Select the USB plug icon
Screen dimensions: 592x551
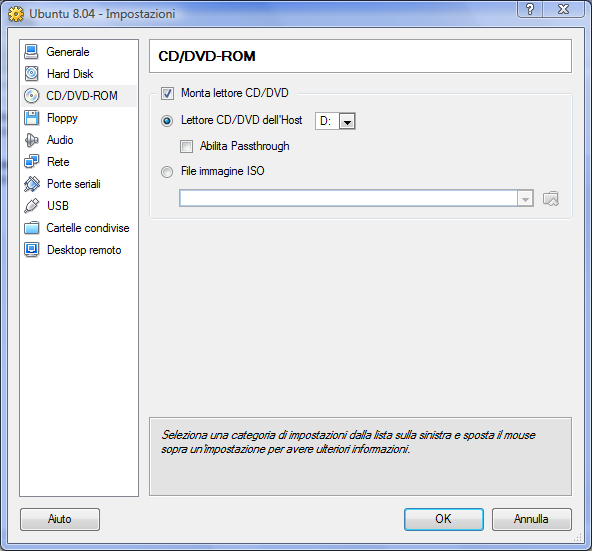[x=31, y=206]
